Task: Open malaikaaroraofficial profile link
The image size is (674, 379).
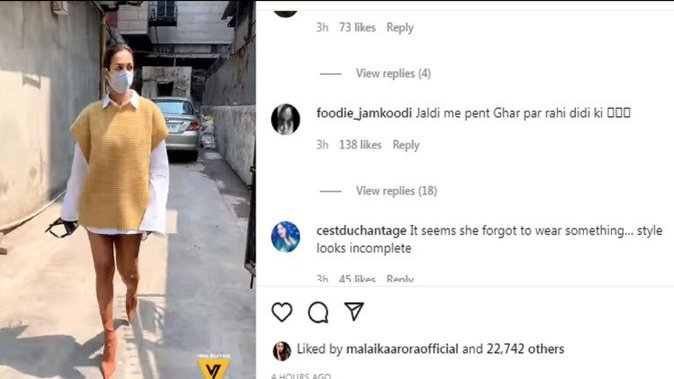Action: coord(402,349)
